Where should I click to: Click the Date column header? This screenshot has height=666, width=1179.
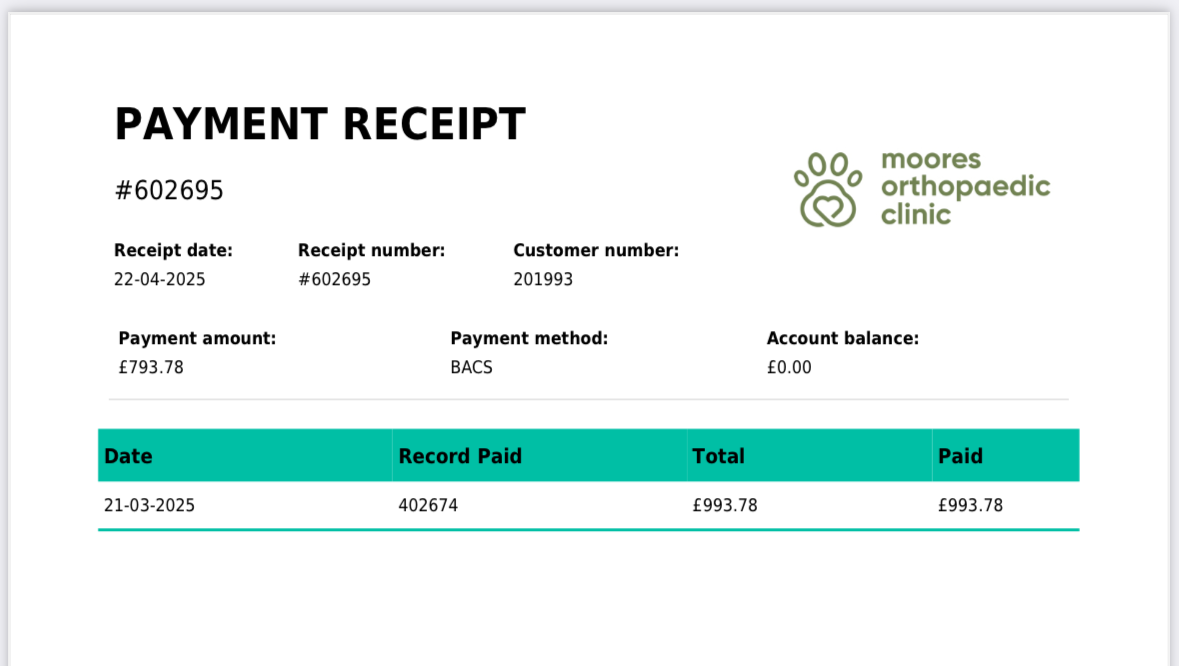pos(129,456)
